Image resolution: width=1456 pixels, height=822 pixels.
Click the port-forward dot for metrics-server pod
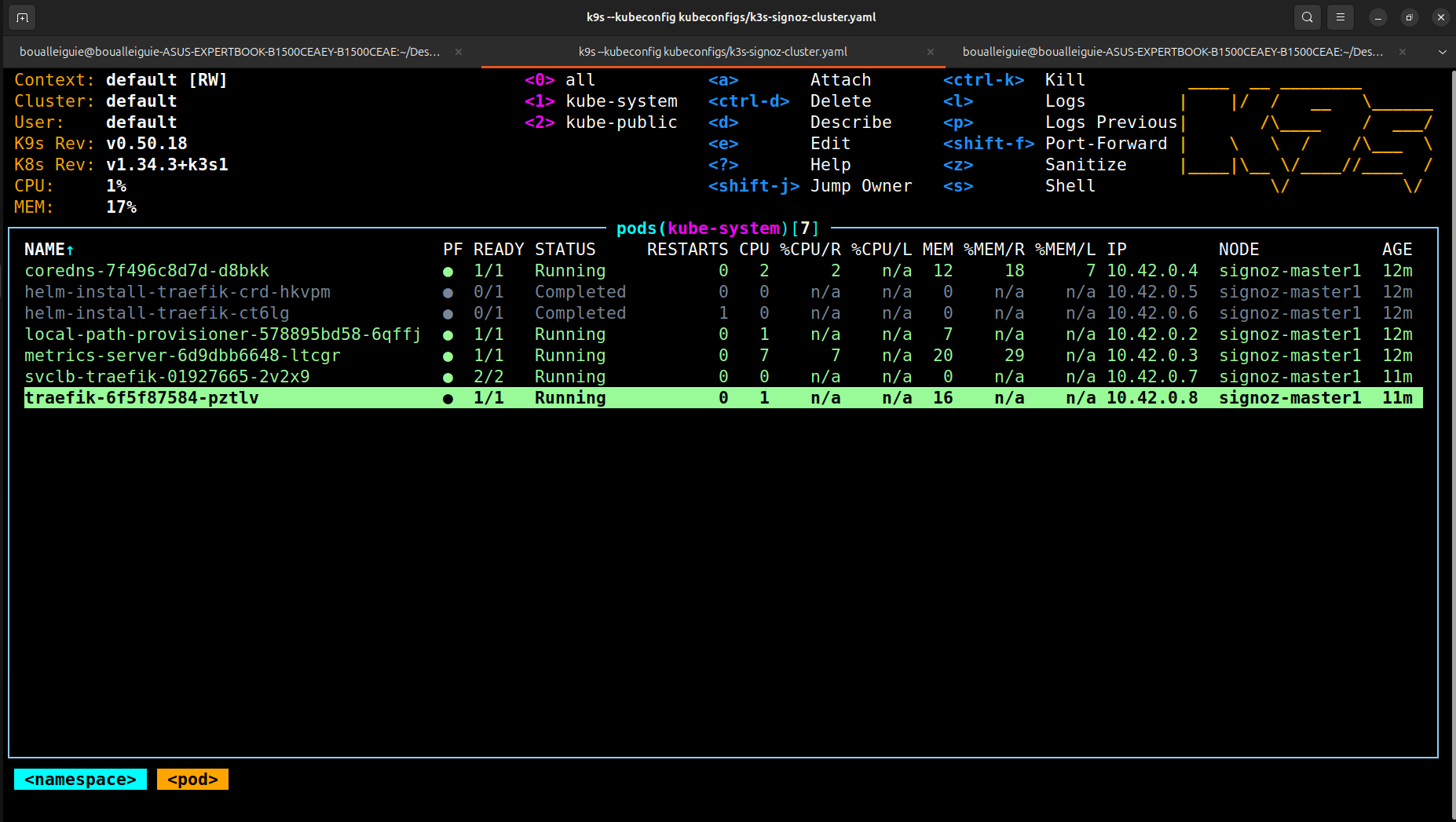[448, 356]
